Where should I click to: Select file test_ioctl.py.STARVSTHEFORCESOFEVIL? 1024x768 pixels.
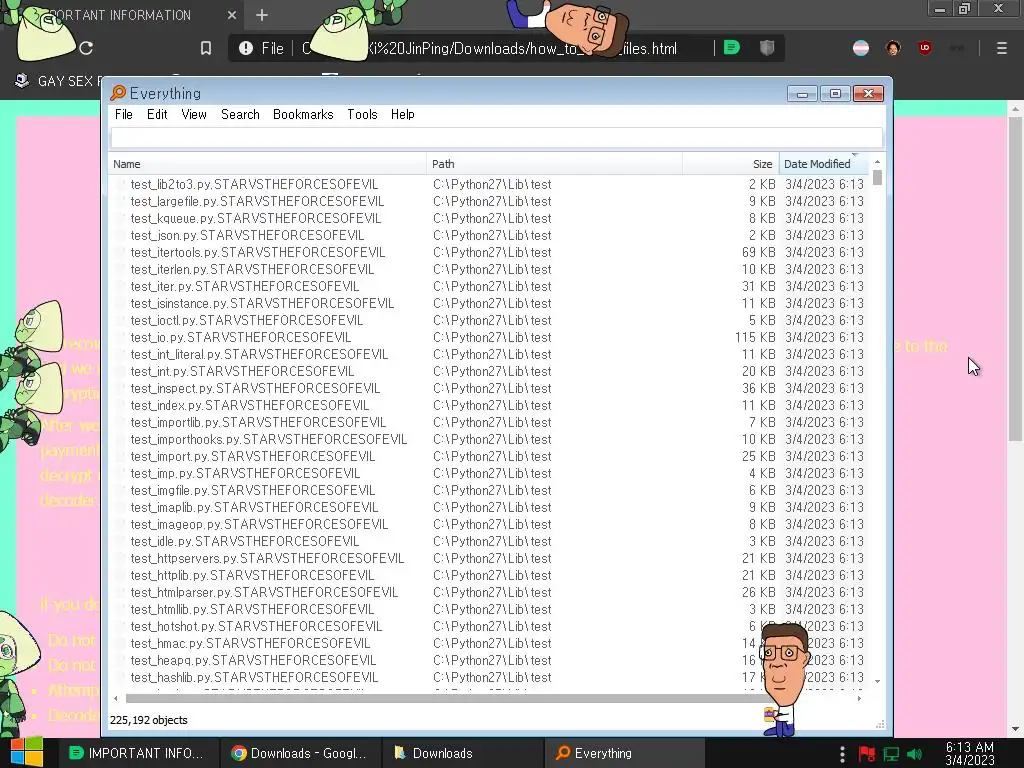point(247,320)
